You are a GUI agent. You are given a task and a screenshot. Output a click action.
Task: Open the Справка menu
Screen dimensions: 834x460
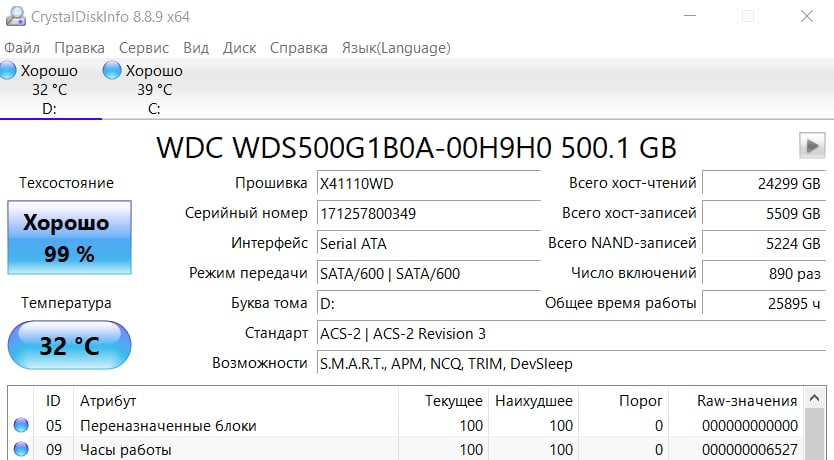[x=298, y=48]
